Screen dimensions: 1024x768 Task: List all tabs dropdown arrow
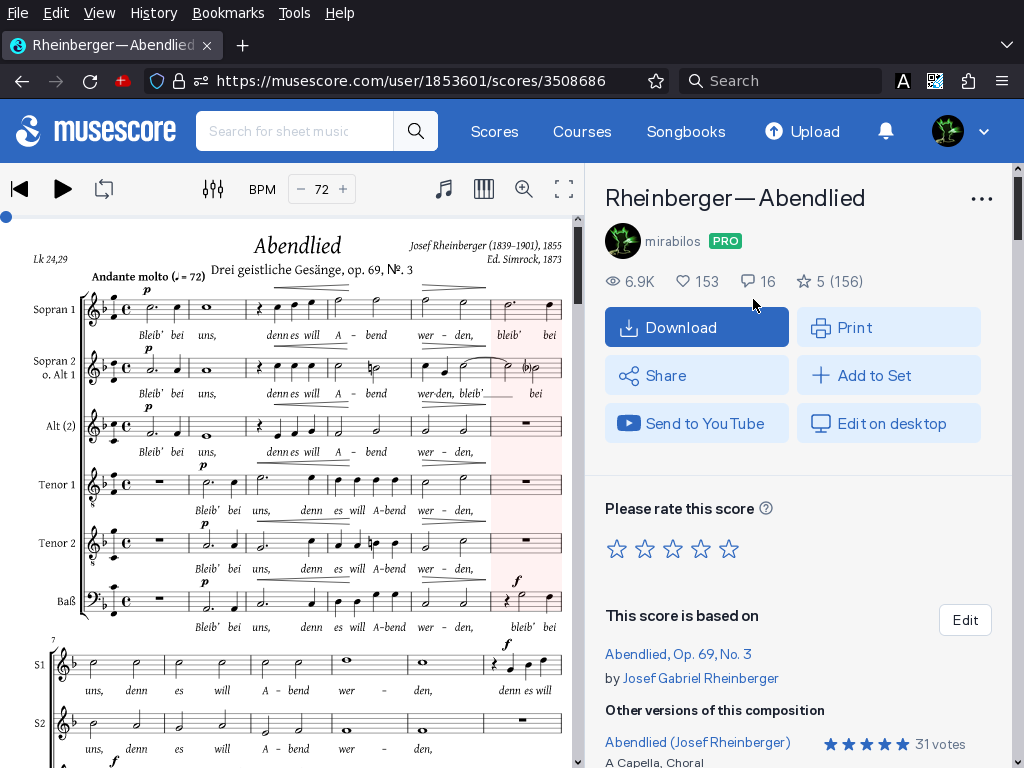click(1006, 45)
